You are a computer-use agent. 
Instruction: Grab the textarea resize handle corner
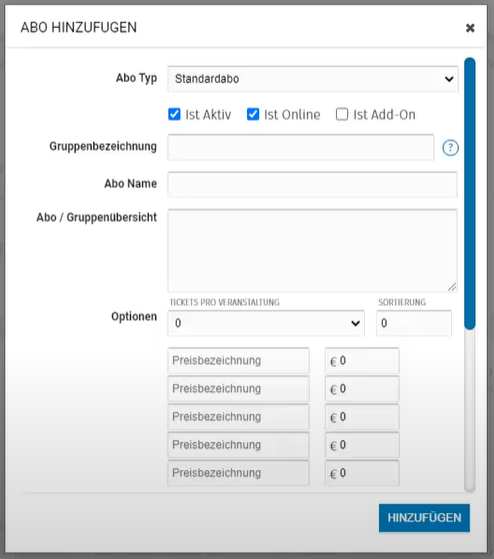pyautogui.click(x=452, y=287)
